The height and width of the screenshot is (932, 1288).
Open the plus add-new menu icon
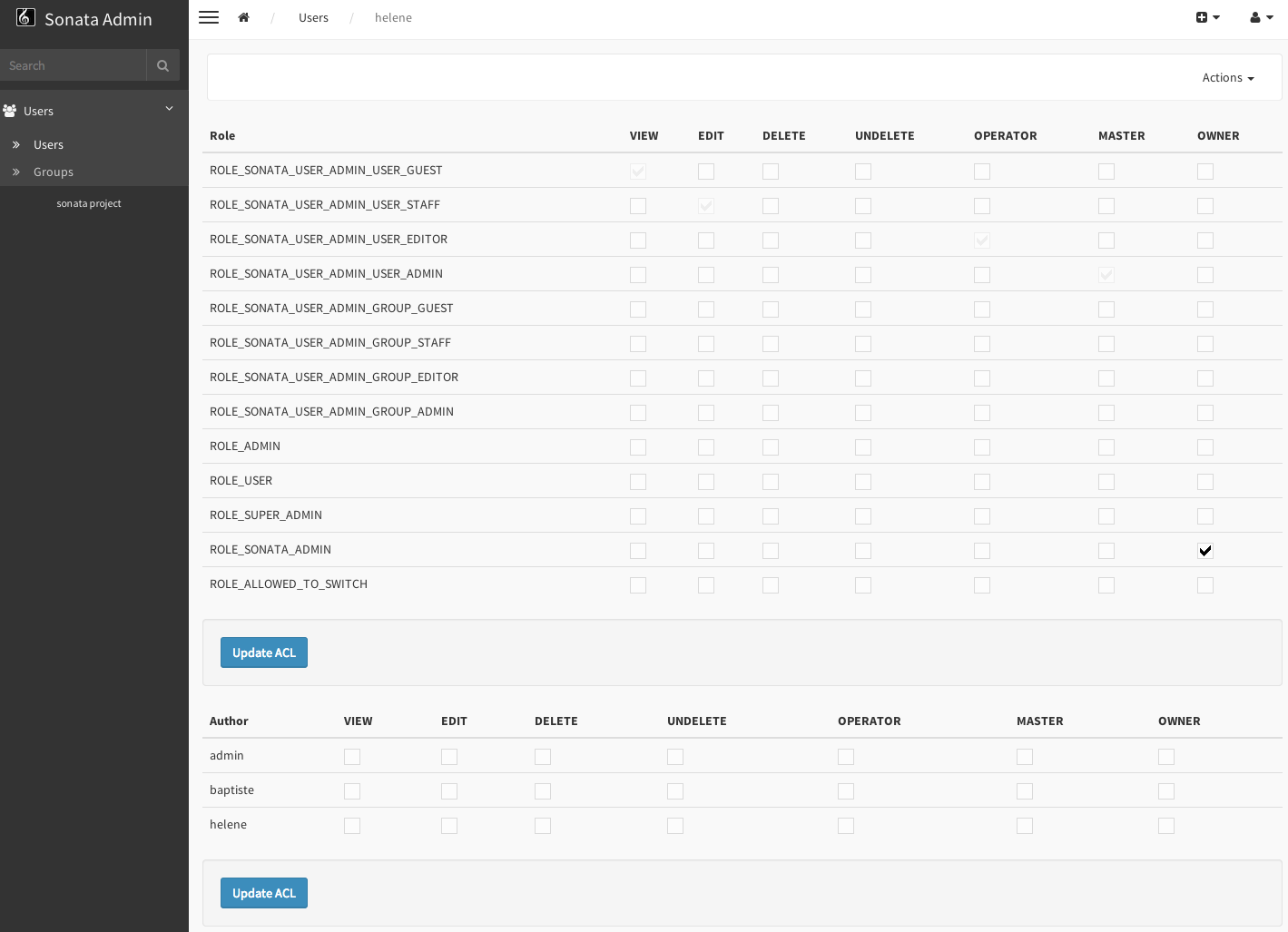click(x=1206, y=17)
